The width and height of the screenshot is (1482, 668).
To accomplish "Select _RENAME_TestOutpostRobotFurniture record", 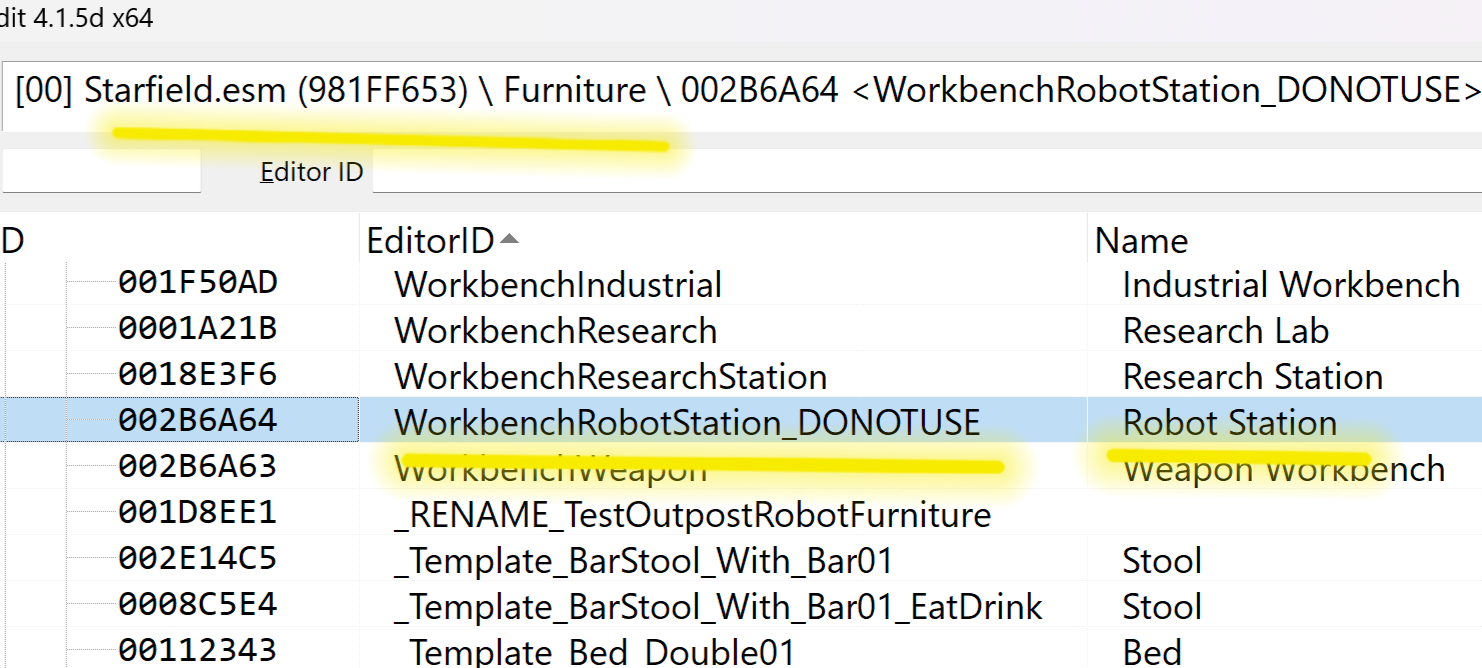I will 693,515.
